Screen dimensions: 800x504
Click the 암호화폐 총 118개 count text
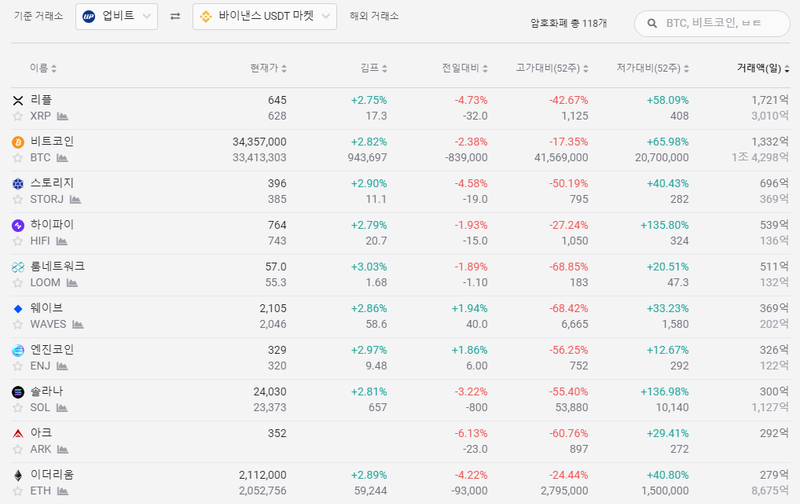click(568, 23)
